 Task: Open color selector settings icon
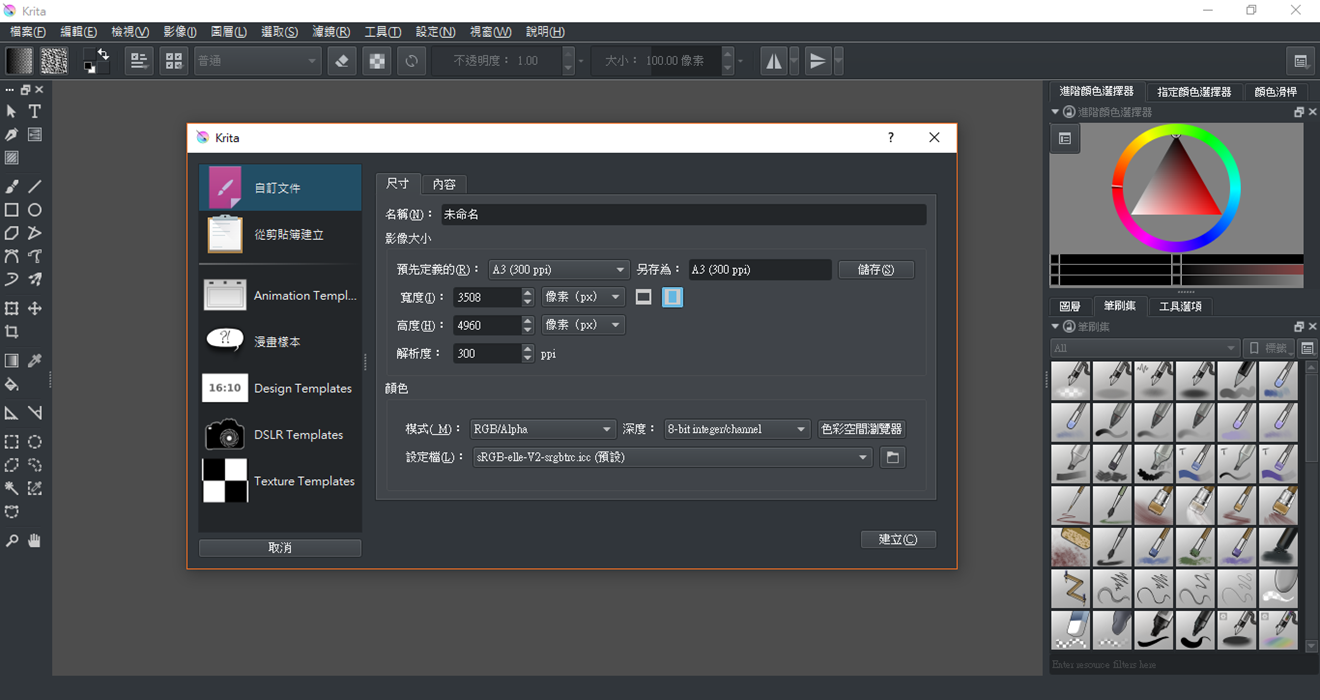point(1065,139)
